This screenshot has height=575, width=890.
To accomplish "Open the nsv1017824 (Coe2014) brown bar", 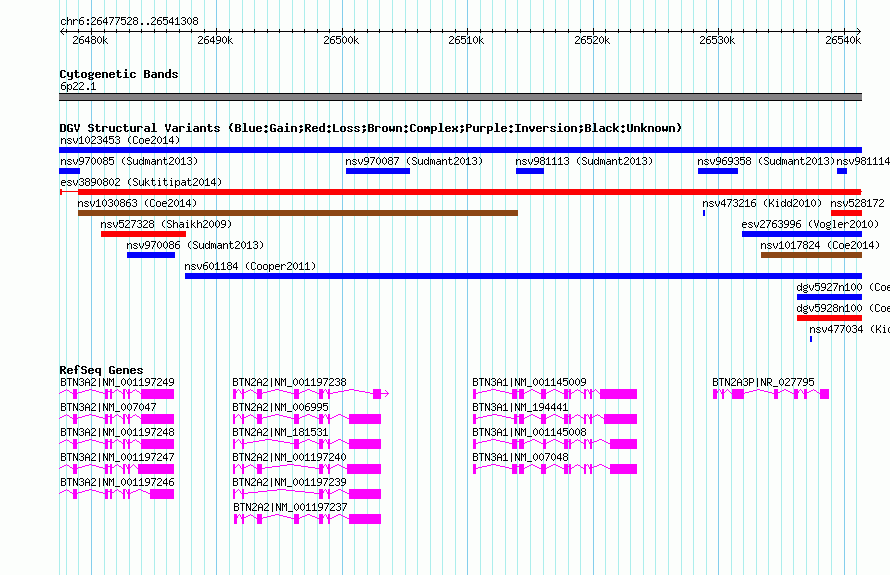I will 811,255.
